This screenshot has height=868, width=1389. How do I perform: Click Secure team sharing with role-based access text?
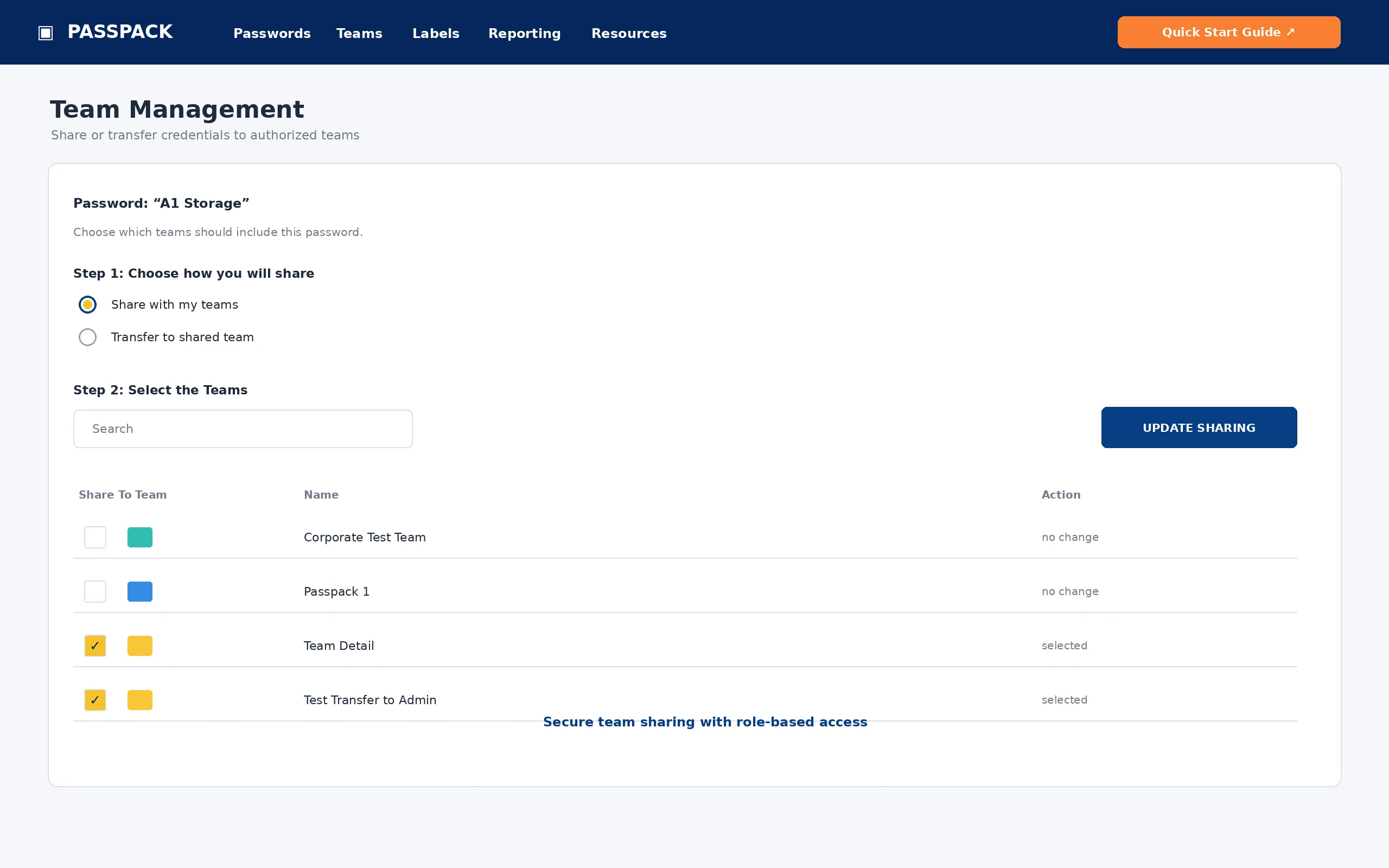705,722
